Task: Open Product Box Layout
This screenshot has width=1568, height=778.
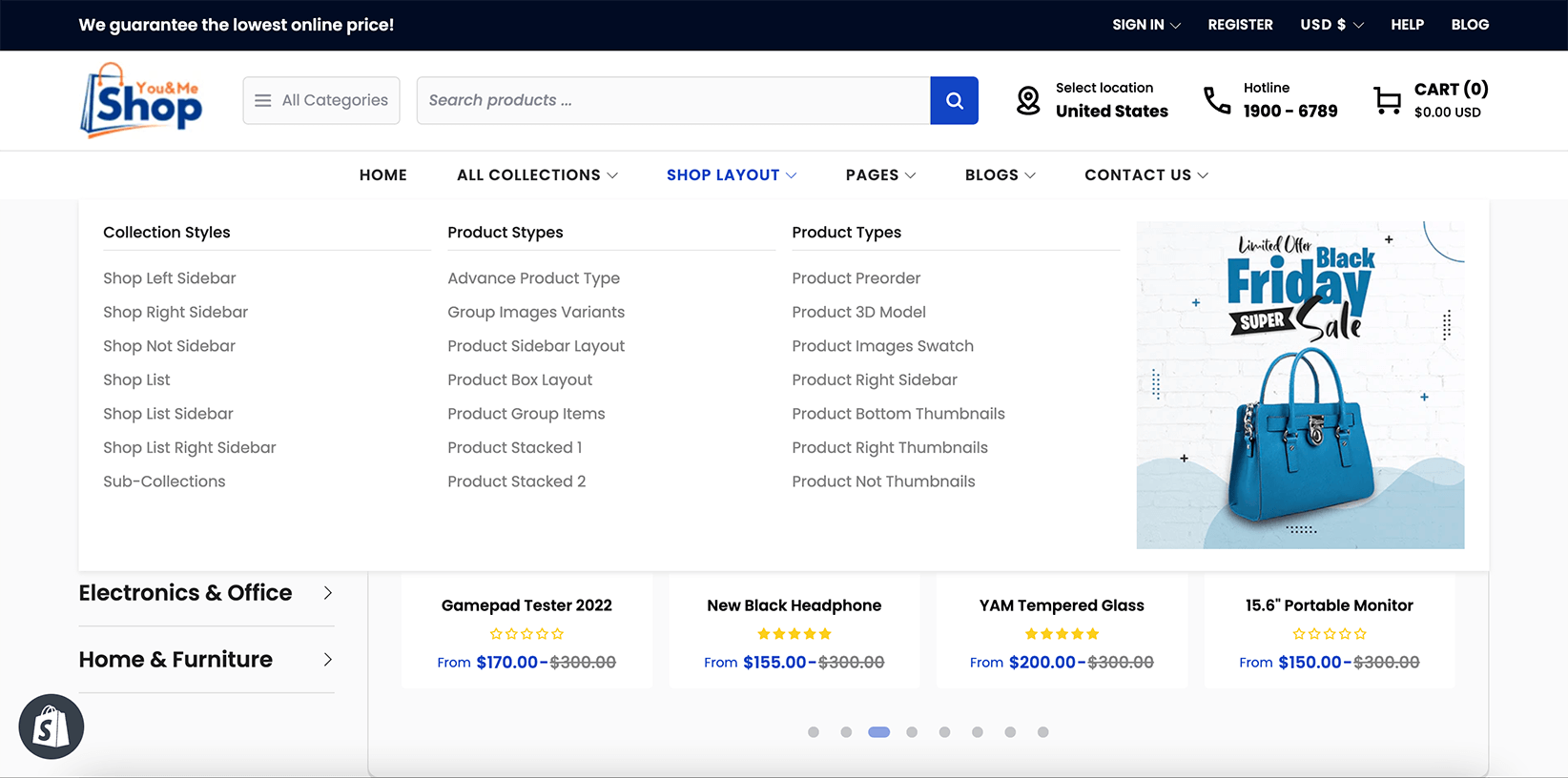Action: (x=520, y=379)
